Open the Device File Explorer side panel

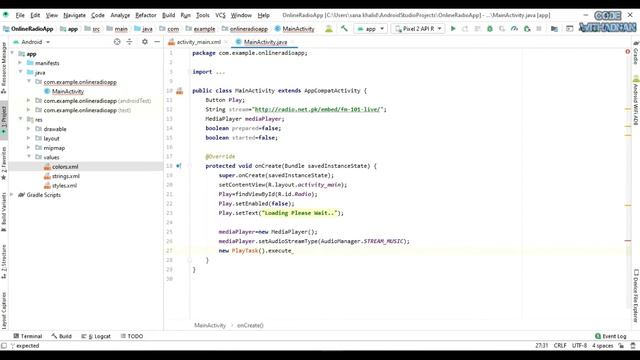[x=636, y=296]
